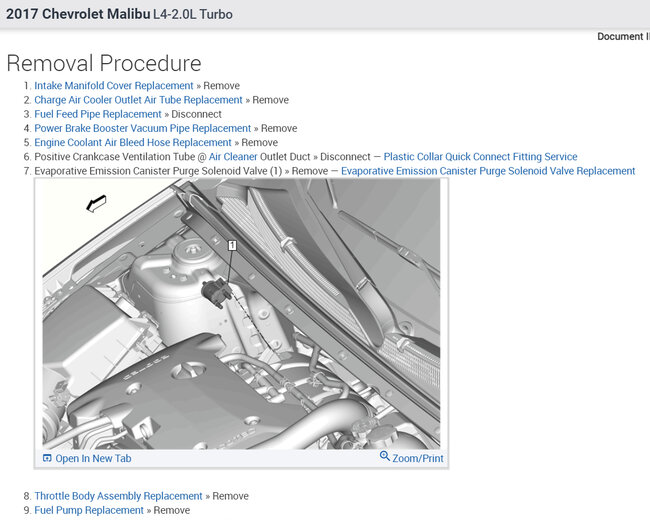Click the Zoom/Print text link
650x520 pixels.
coord(418,459)
